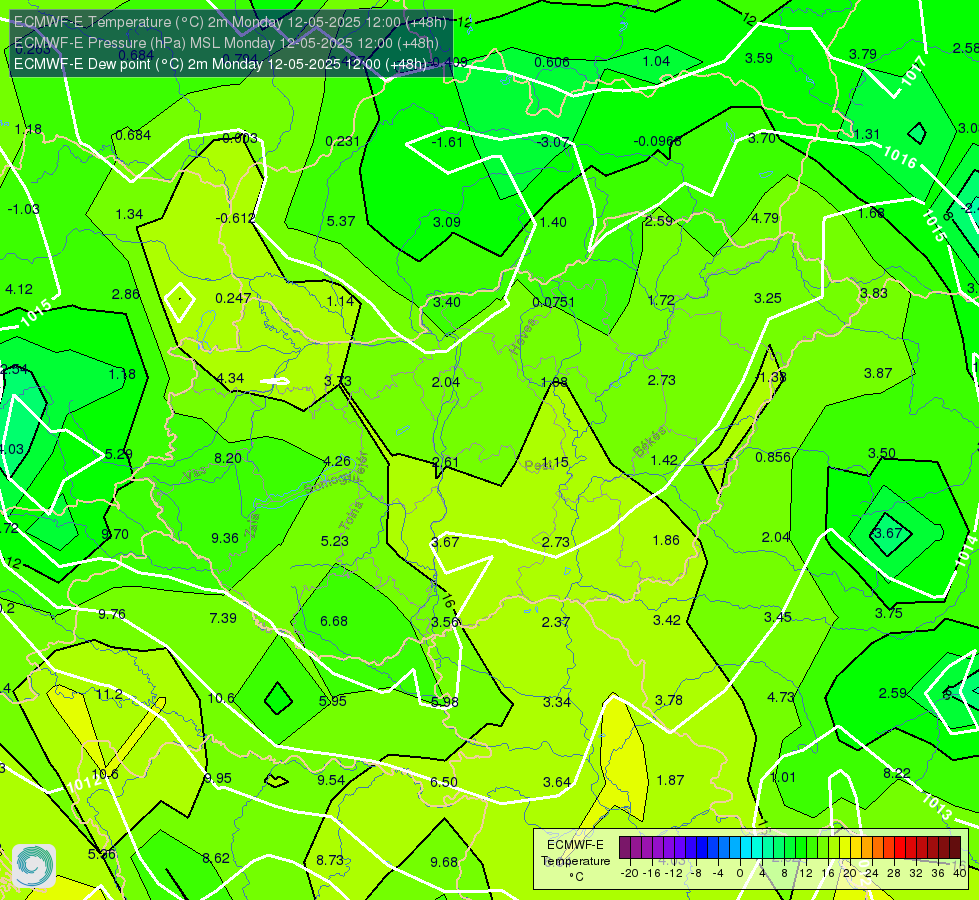
Task: Click the dew point value 3.09
Action: tap(447, 222)
